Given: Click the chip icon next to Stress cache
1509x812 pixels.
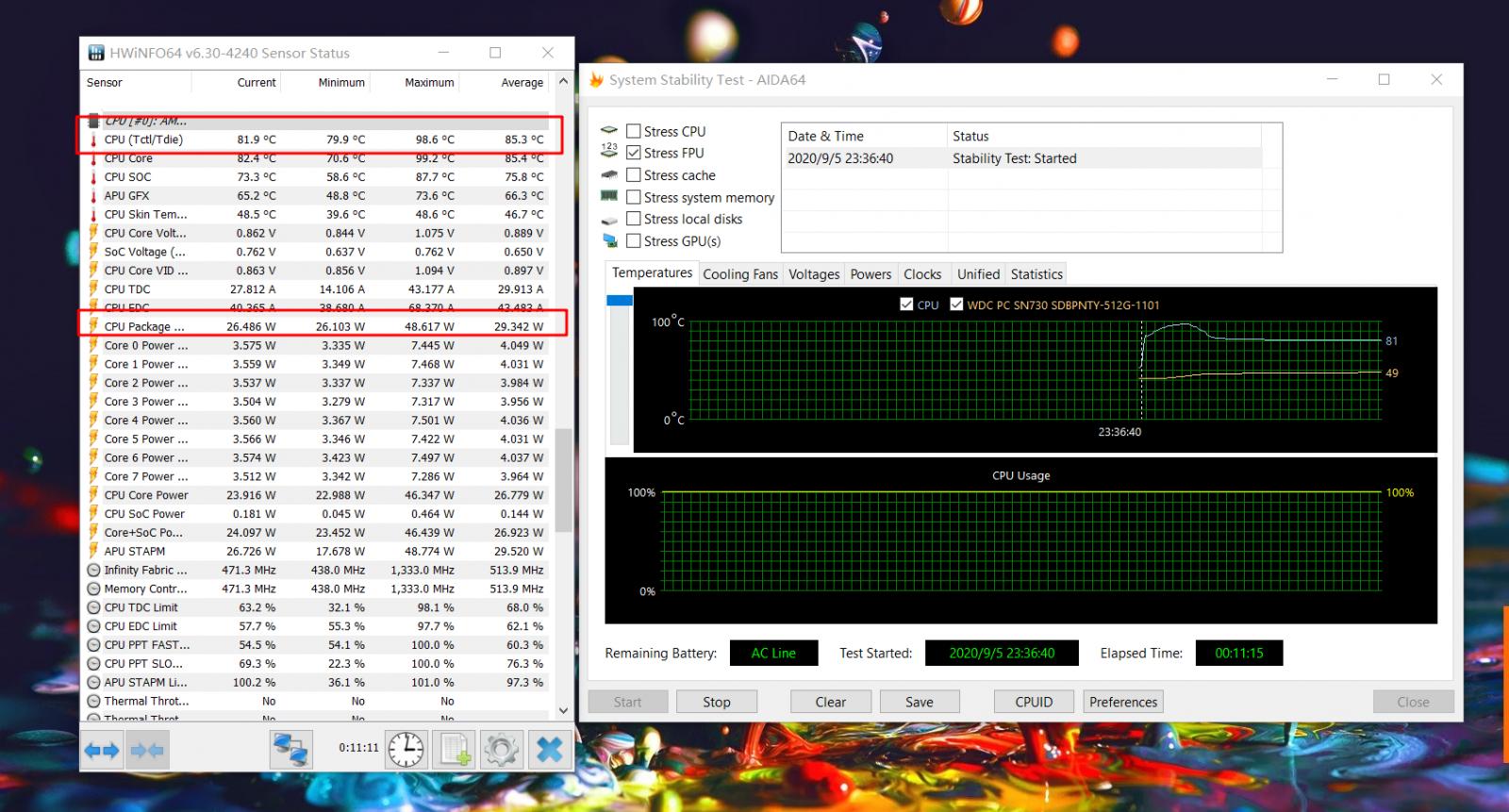Looking at the screenshot, I should coord(609,174).
